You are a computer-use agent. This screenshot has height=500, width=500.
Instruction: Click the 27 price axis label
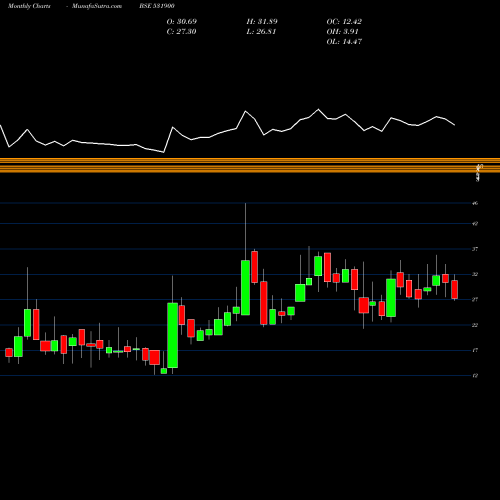click(475, 299)
